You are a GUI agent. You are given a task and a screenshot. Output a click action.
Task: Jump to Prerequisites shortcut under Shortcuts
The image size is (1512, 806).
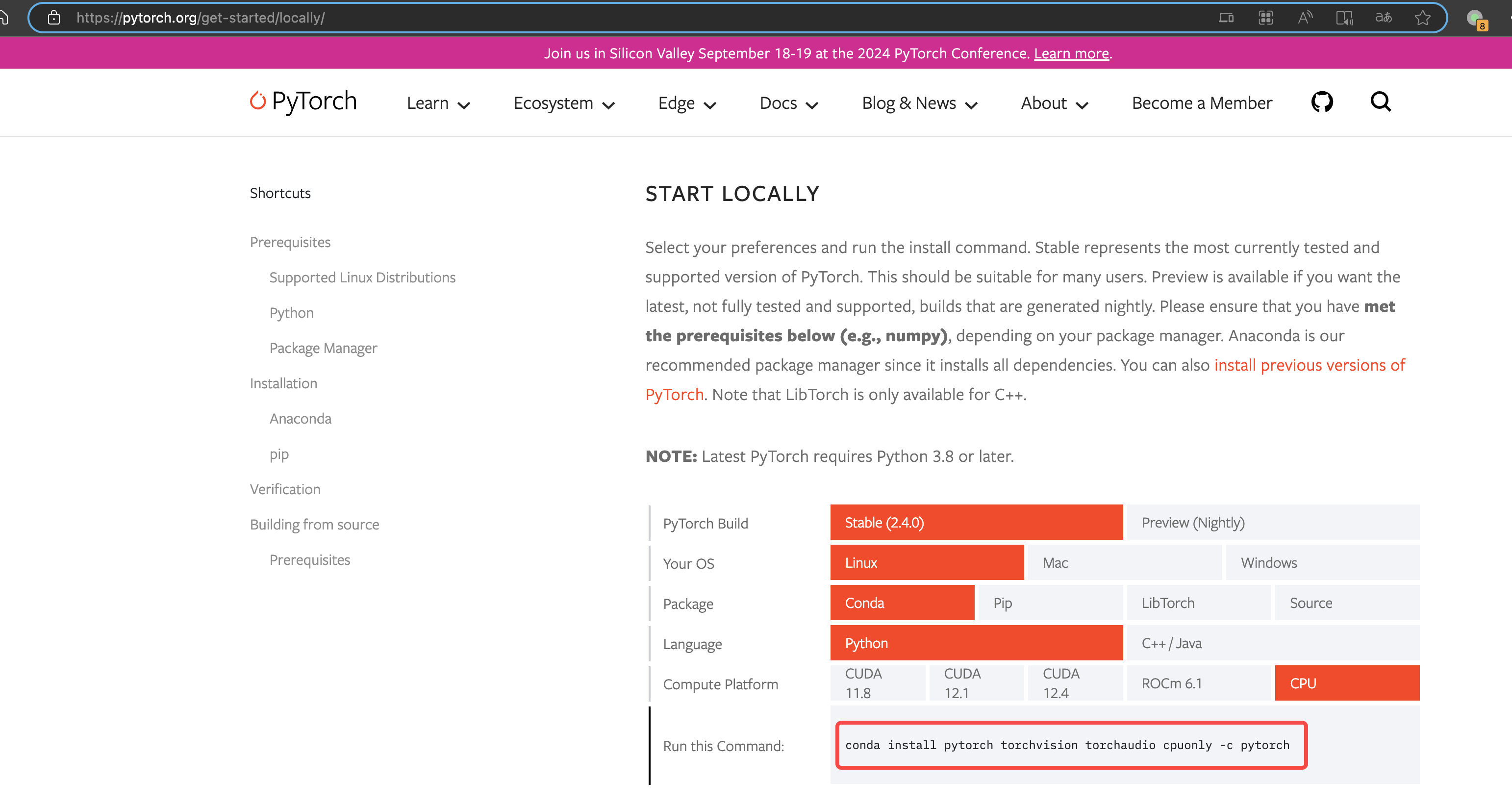pos(290,242)
